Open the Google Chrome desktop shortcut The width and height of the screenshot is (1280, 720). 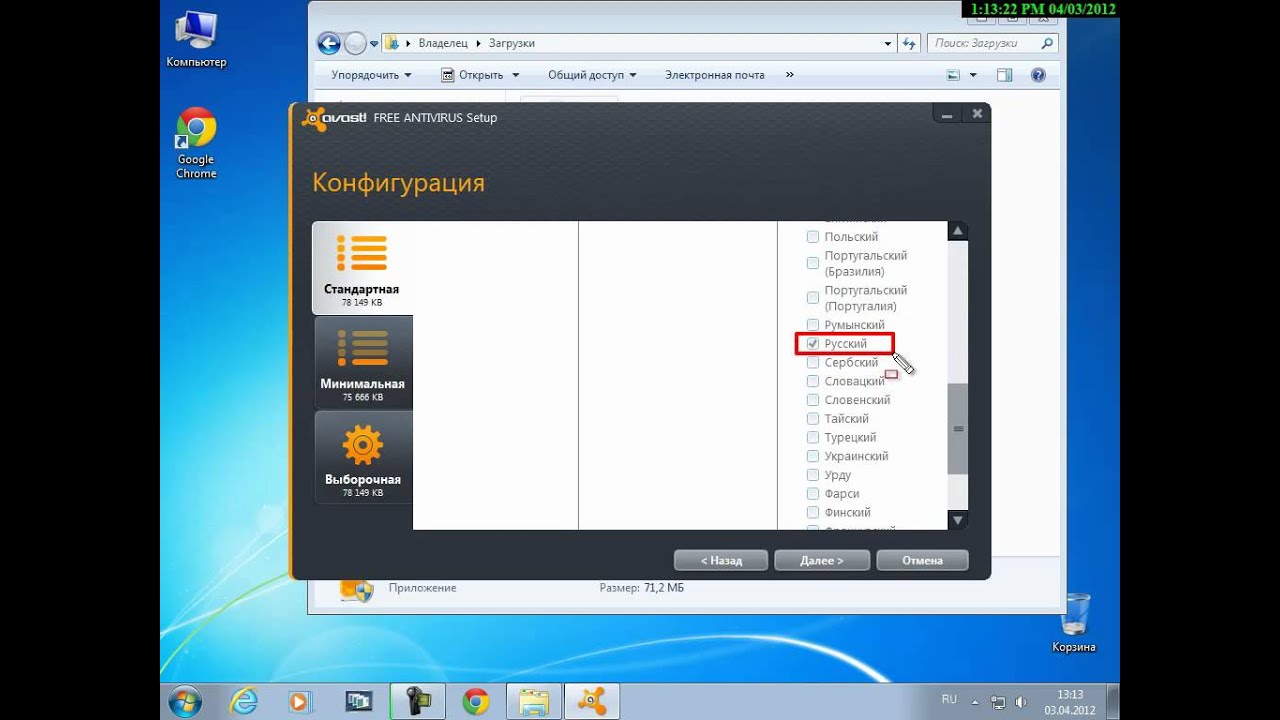click(196, 144)
